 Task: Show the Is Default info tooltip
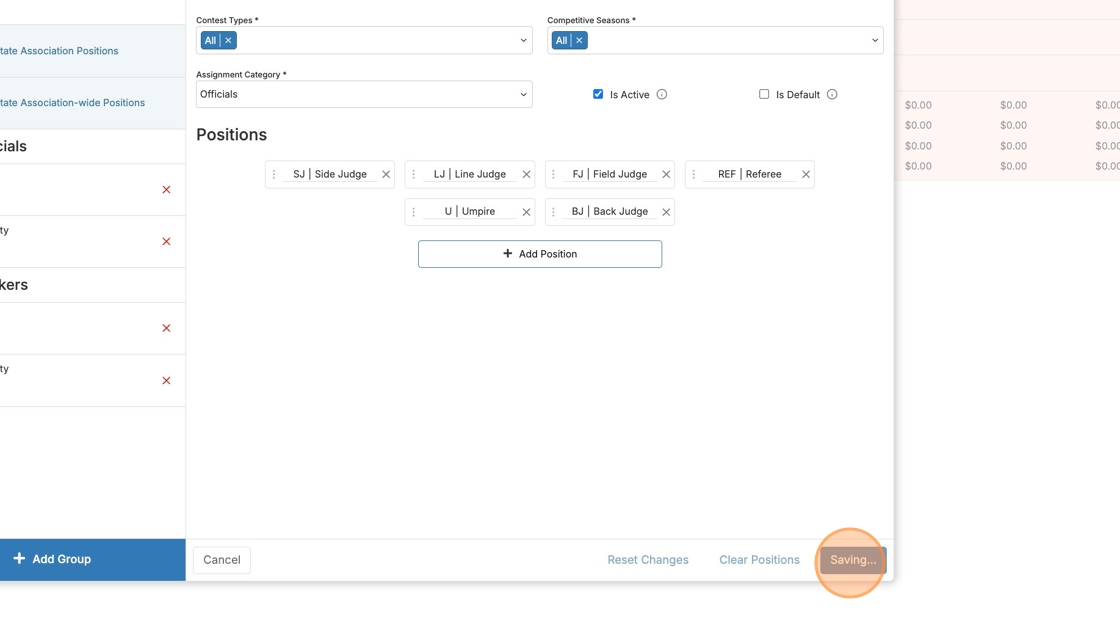[832, 95]
